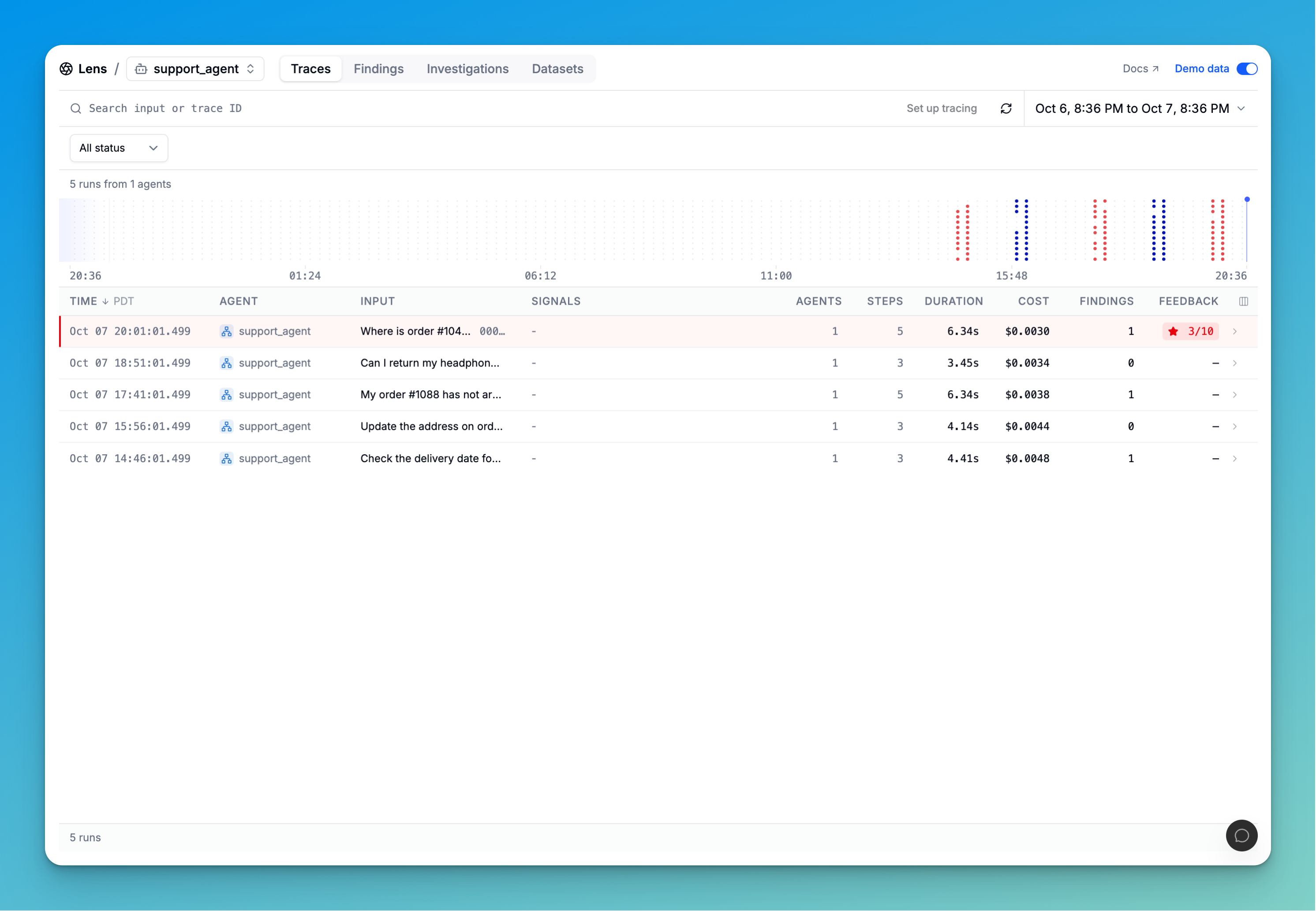Viewport: 1316px width, 911px height.
Task: Open the All status filter dropdown
Action: (119, 148)
